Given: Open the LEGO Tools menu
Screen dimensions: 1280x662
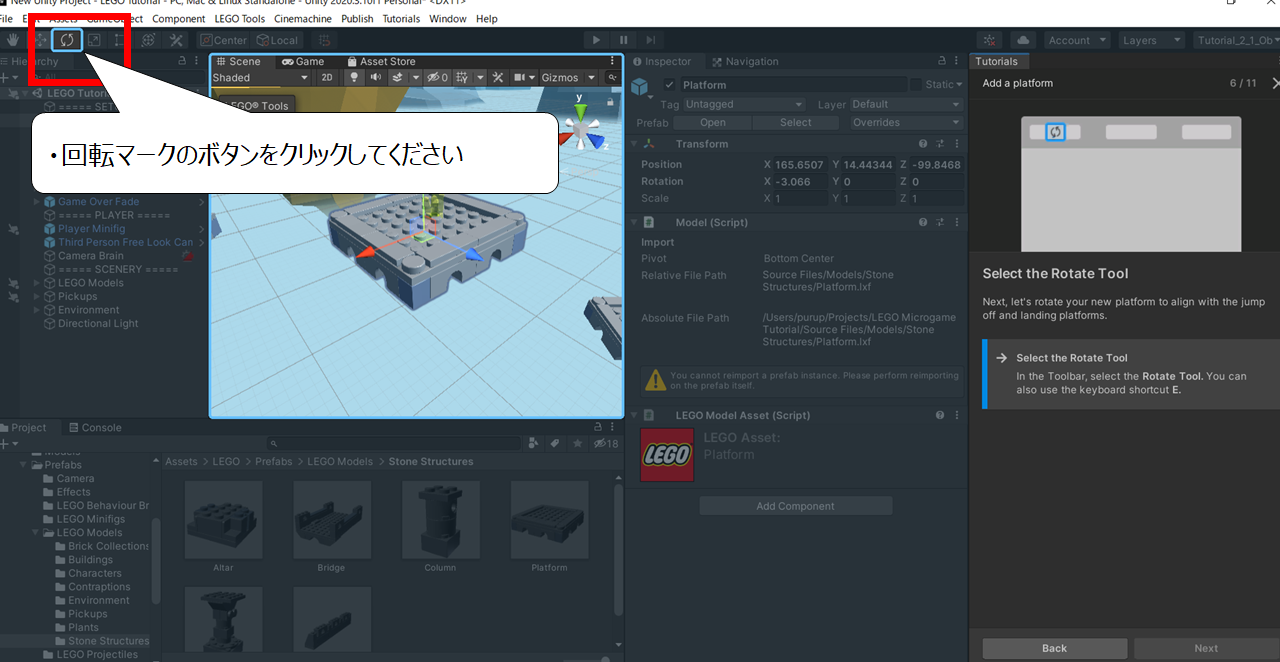Looking at the screenshot, I should pos(240,19).
